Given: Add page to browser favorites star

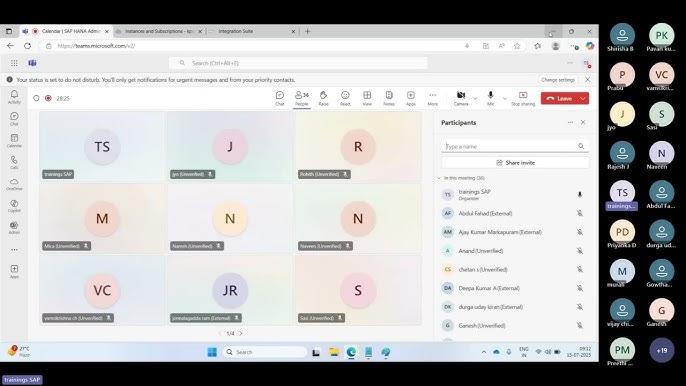Looking at the screenshot, I should [x=517, y=46].
